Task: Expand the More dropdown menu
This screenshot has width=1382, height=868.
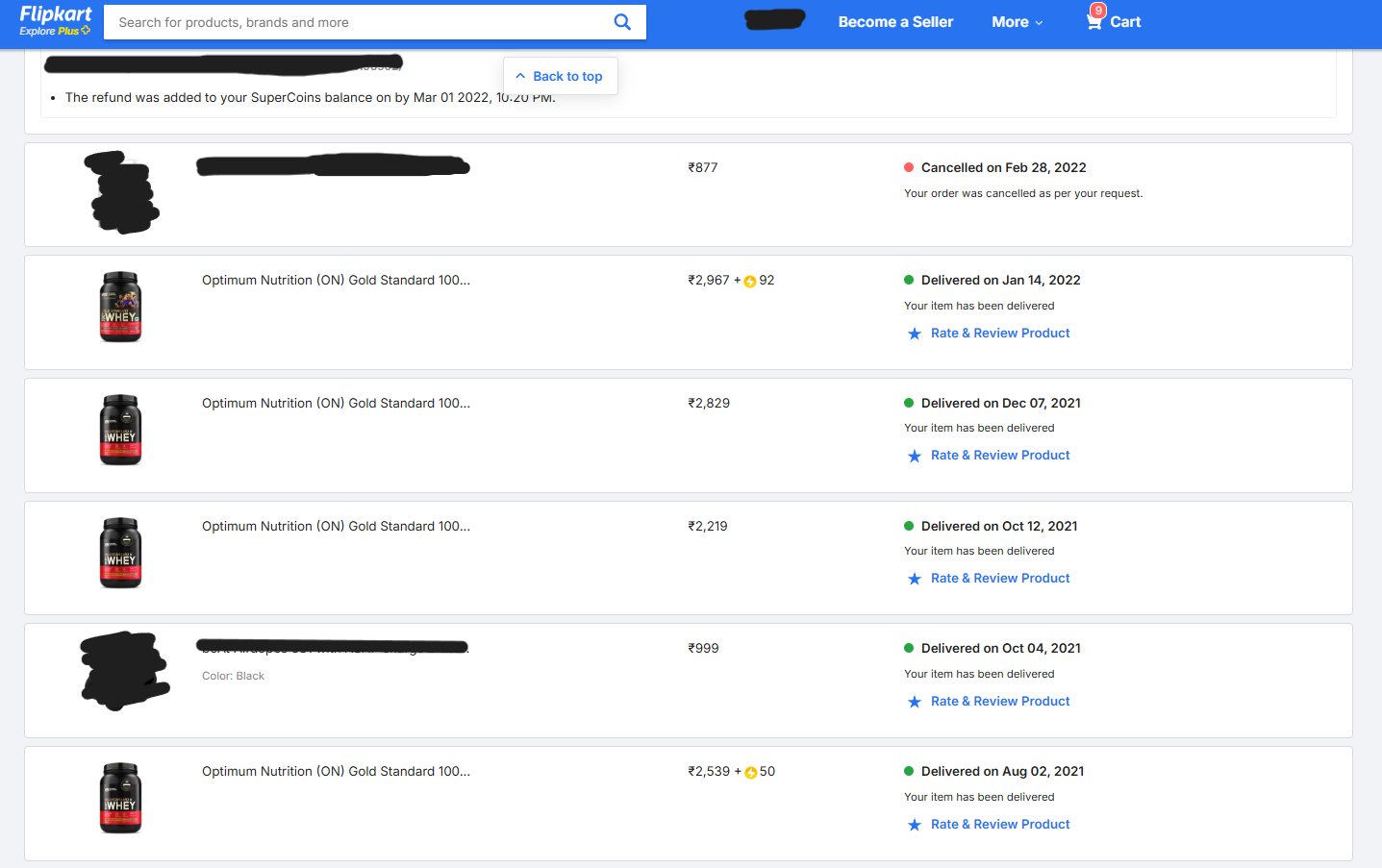Action: [1018, 22]
